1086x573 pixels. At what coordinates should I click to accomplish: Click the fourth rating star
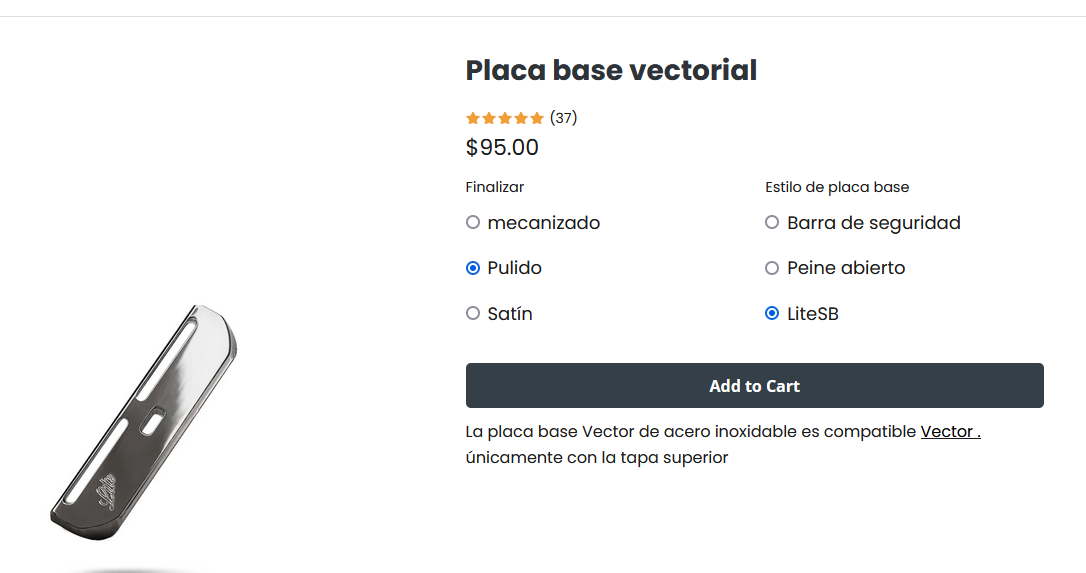pyautogui.click(x=521, y=118)
